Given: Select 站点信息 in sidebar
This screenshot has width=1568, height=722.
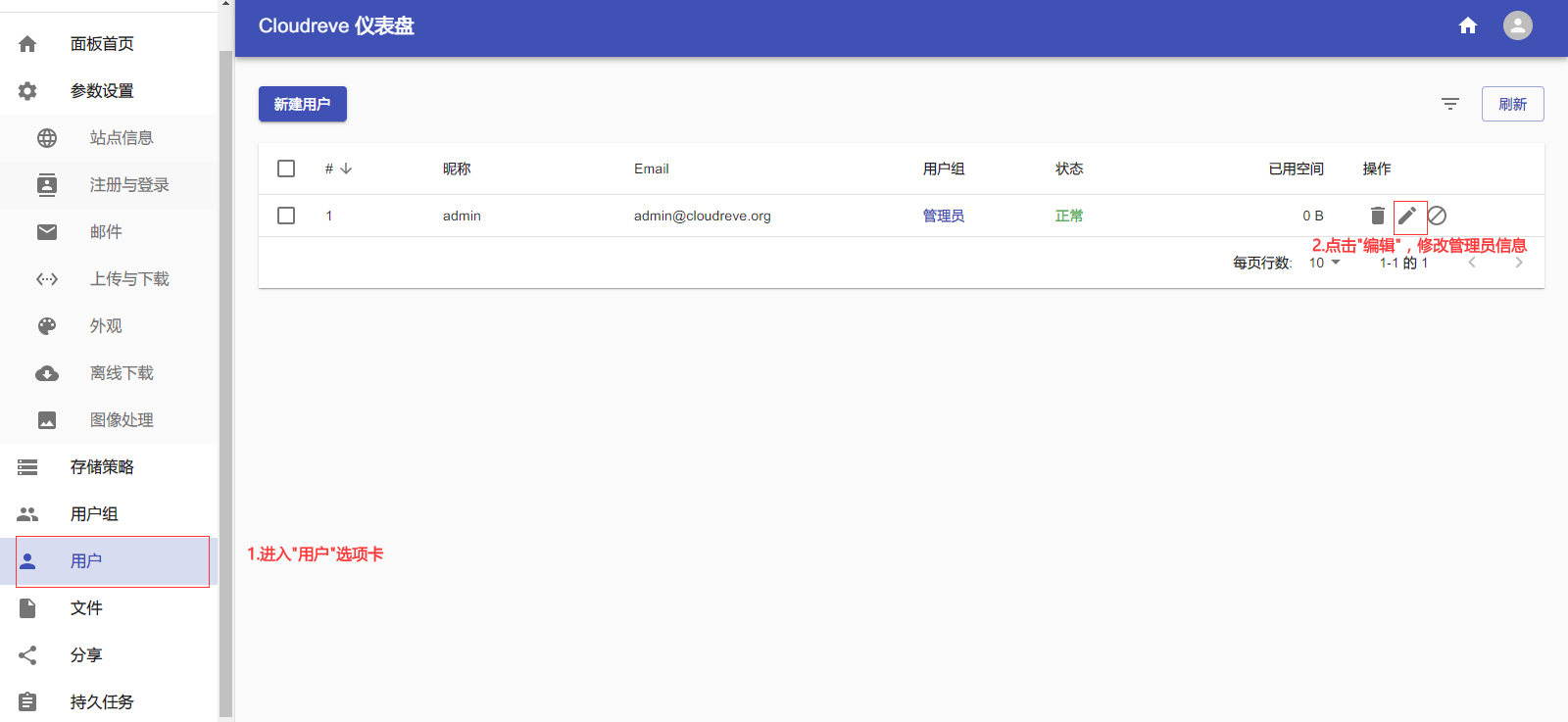Looking at the screenshot, I should point(122,138).
